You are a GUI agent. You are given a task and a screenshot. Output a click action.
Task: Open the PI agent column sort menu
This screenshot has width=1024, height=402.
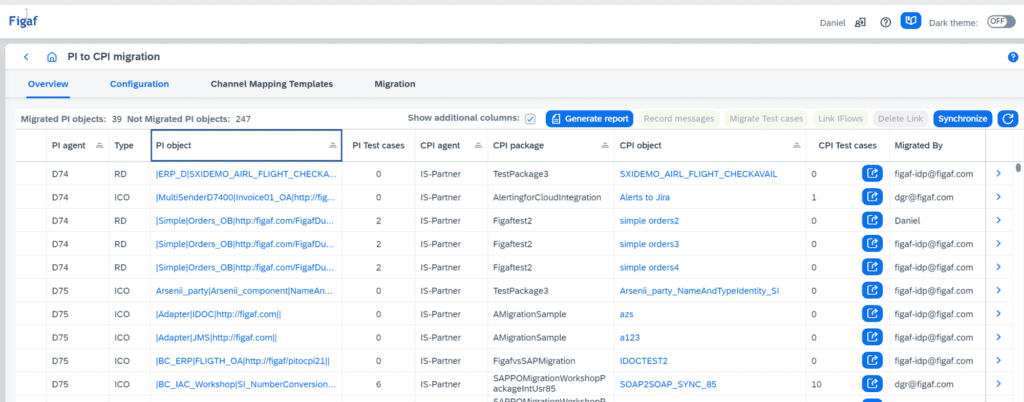[x=99, y=146]
